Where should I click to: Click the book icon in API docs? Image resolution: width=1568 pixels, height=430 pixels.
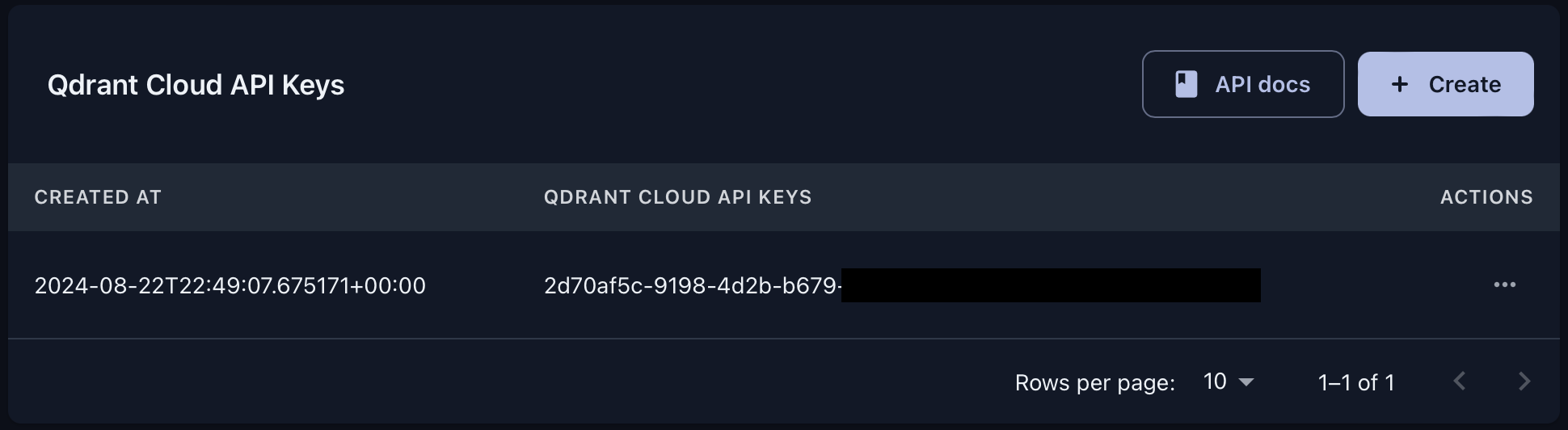(x=1186, y=84)
